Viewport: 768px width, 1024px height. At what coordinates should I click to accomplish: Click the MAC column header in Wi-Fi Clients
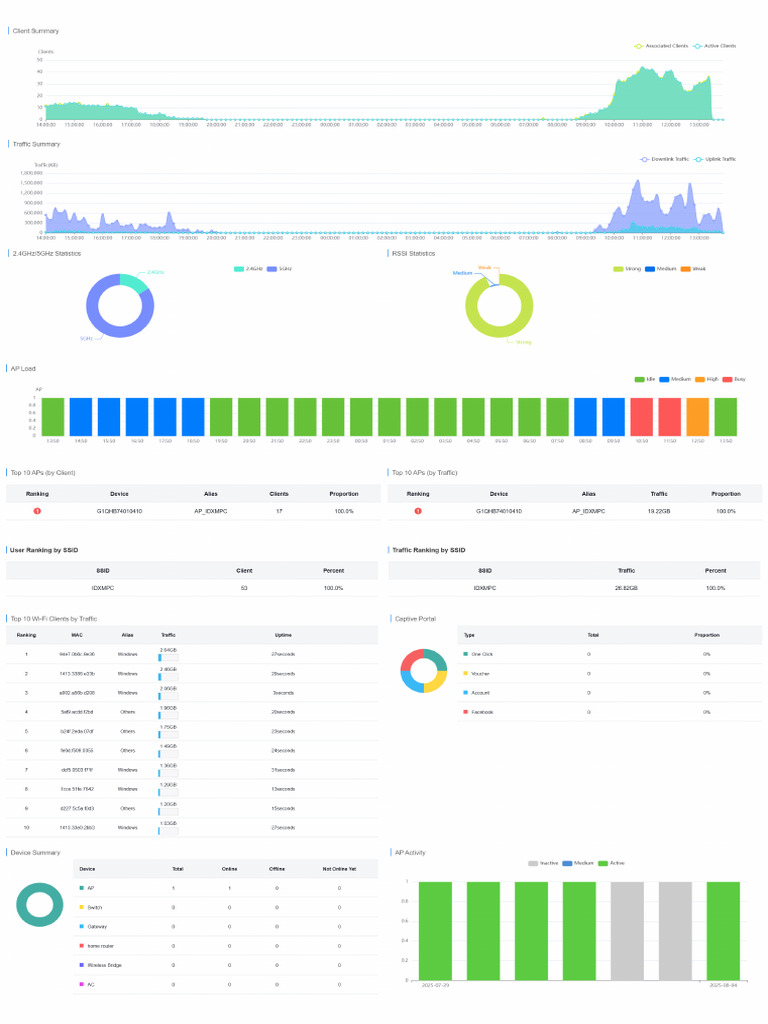tap(77, 635)
